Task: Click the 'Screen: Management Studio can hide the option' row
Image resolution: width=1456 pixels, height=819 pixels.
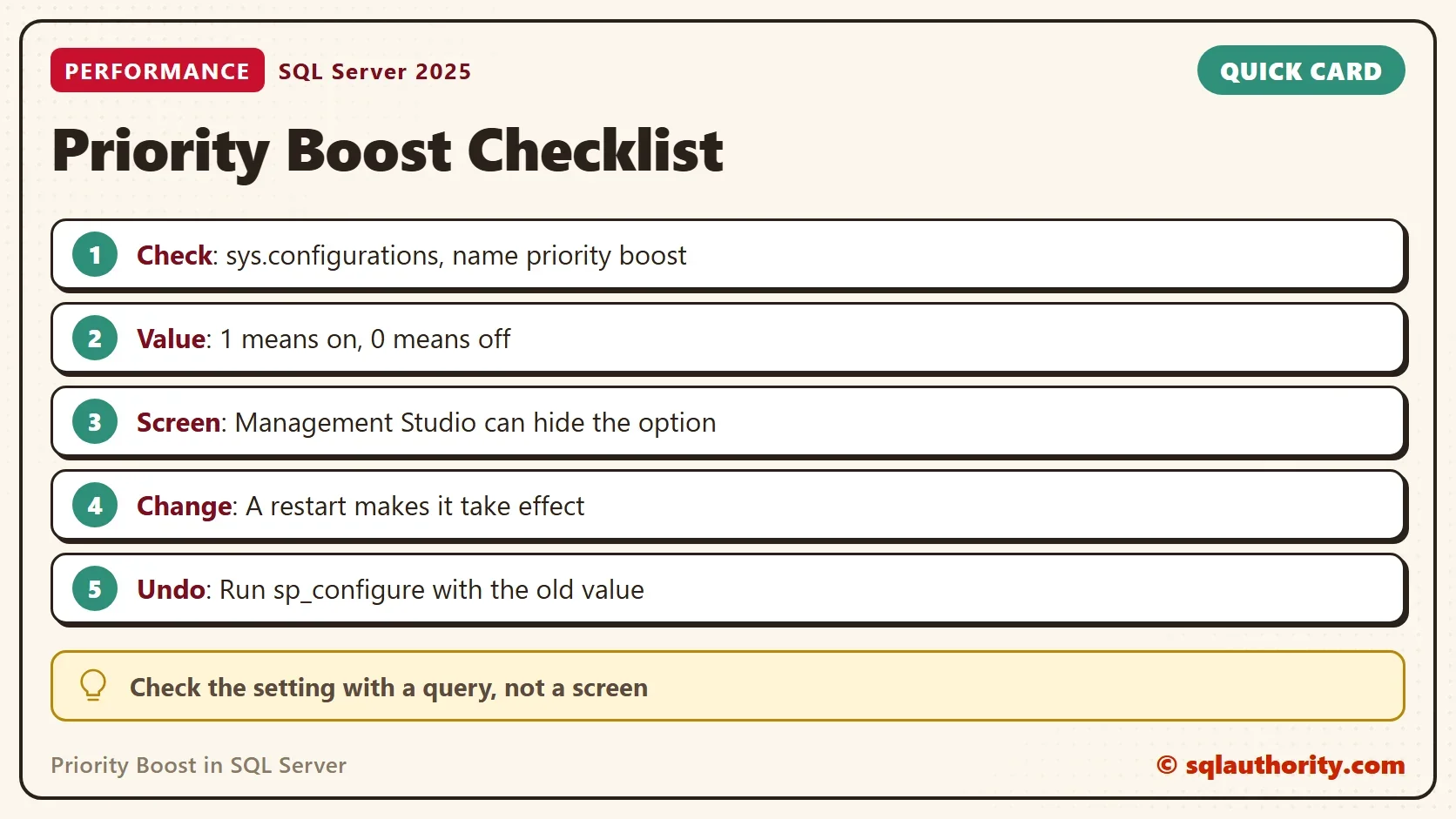Action: [x=728, y=422]
